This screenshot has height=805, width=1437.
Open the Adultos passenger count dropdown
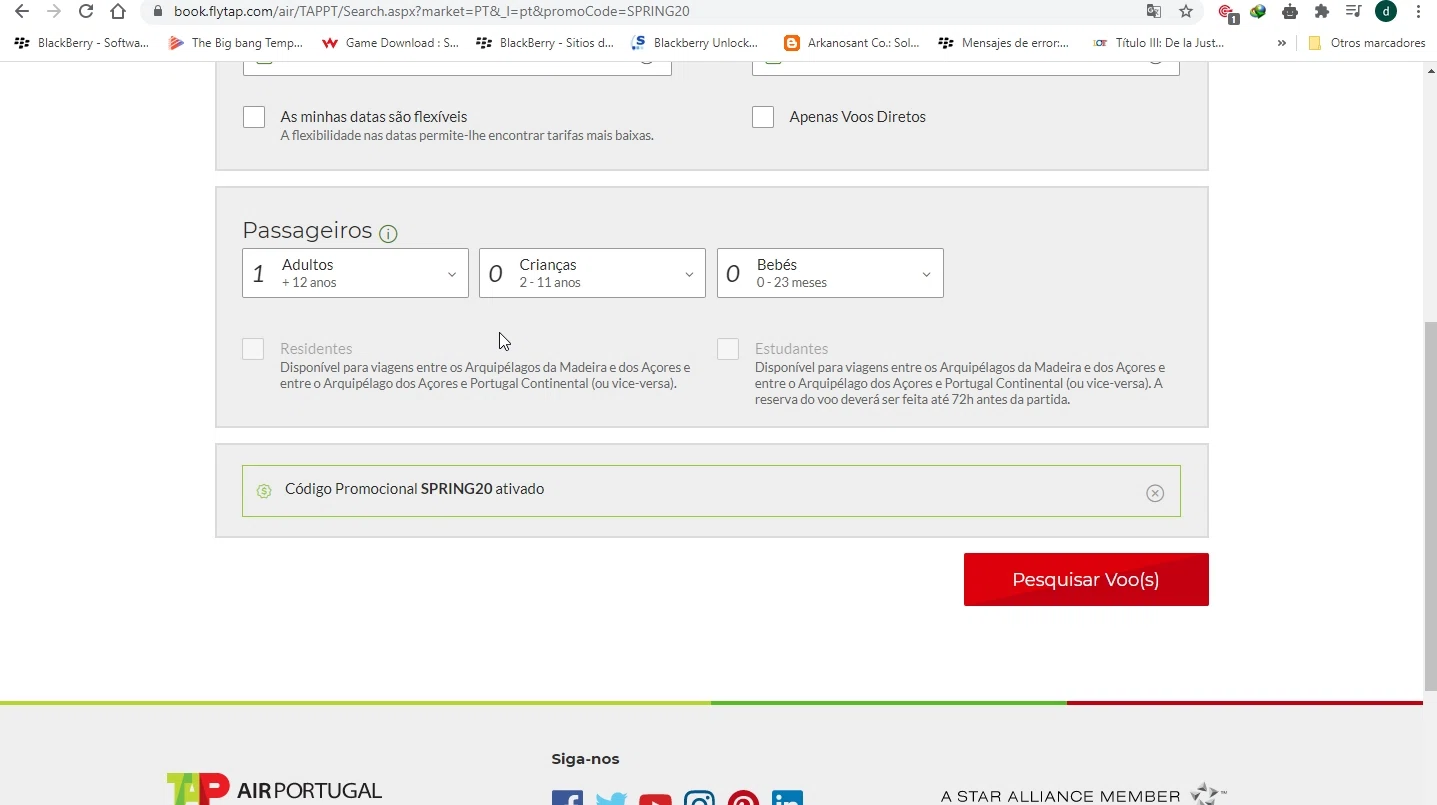point(355,273)
